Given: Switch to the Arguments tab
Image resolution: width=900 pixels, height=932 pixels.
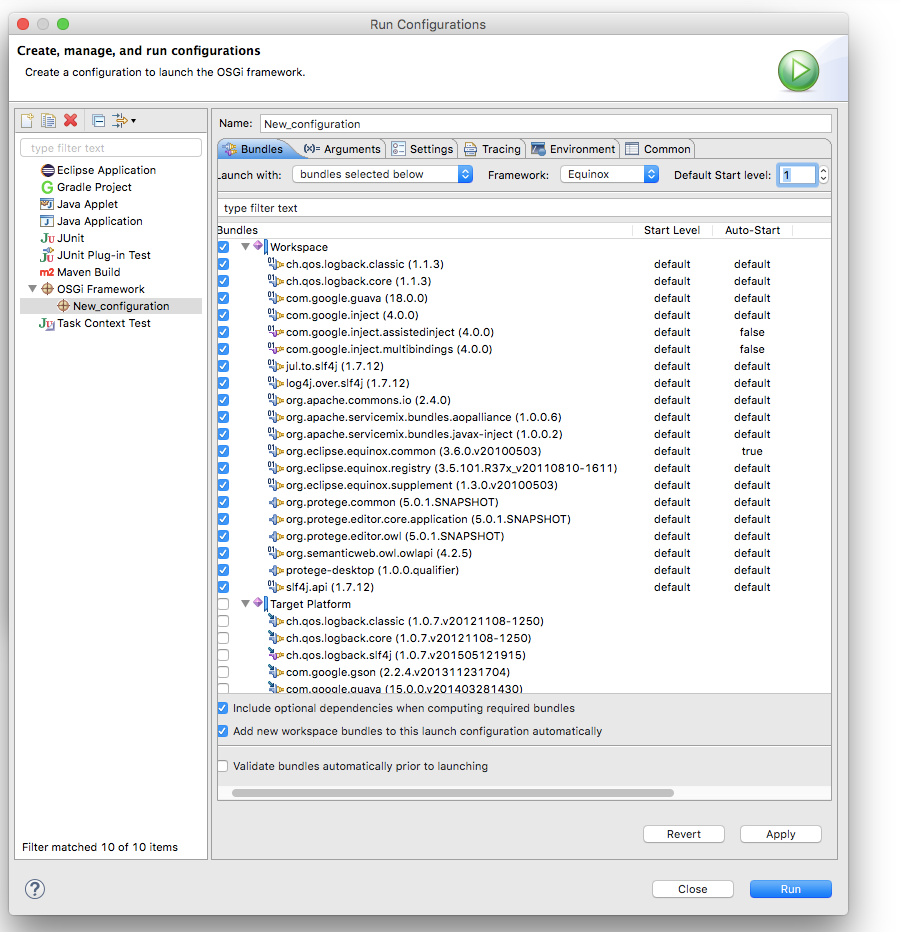Looking at the screenshot, I should (342, 149).
